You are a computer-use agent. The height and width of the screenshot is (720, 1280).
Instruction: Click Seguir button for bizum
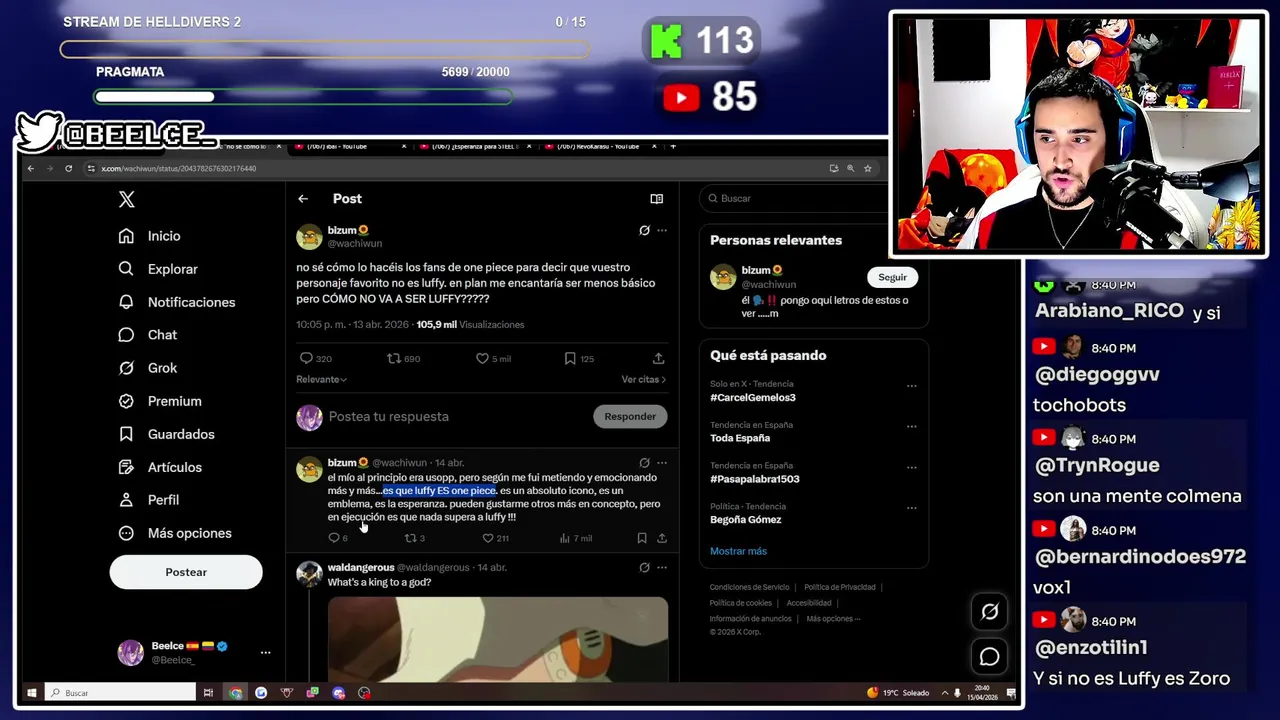892,278
